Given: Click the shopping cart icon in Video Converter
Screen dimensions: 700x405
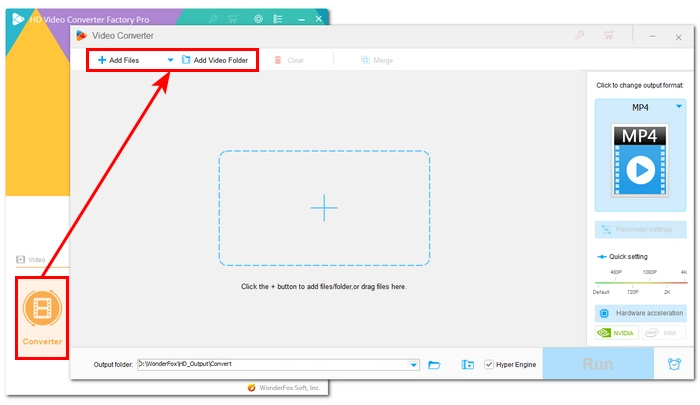Looking at the screenshot, I should click(609, 35).
